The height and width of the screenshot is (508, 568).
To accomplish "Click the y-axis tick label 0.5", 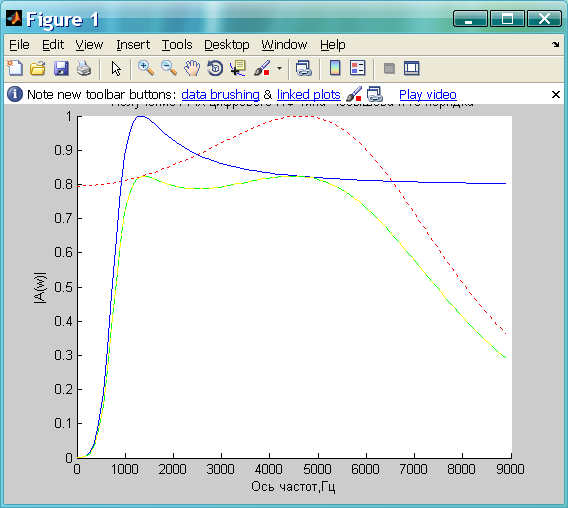I will [x=64, y=287].
